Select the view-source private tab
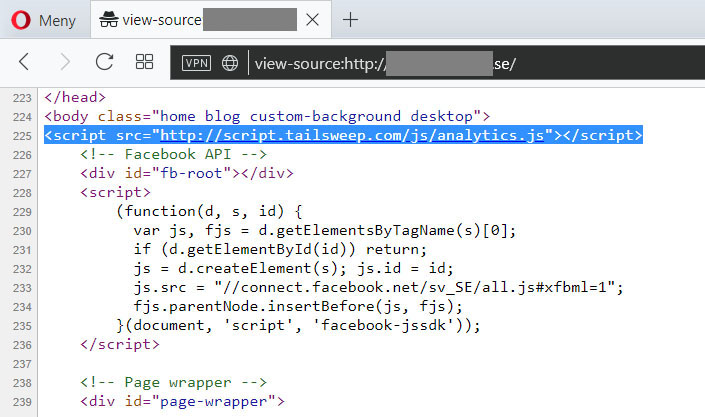This screenshot has height=417, width=705. coord(211,20)
